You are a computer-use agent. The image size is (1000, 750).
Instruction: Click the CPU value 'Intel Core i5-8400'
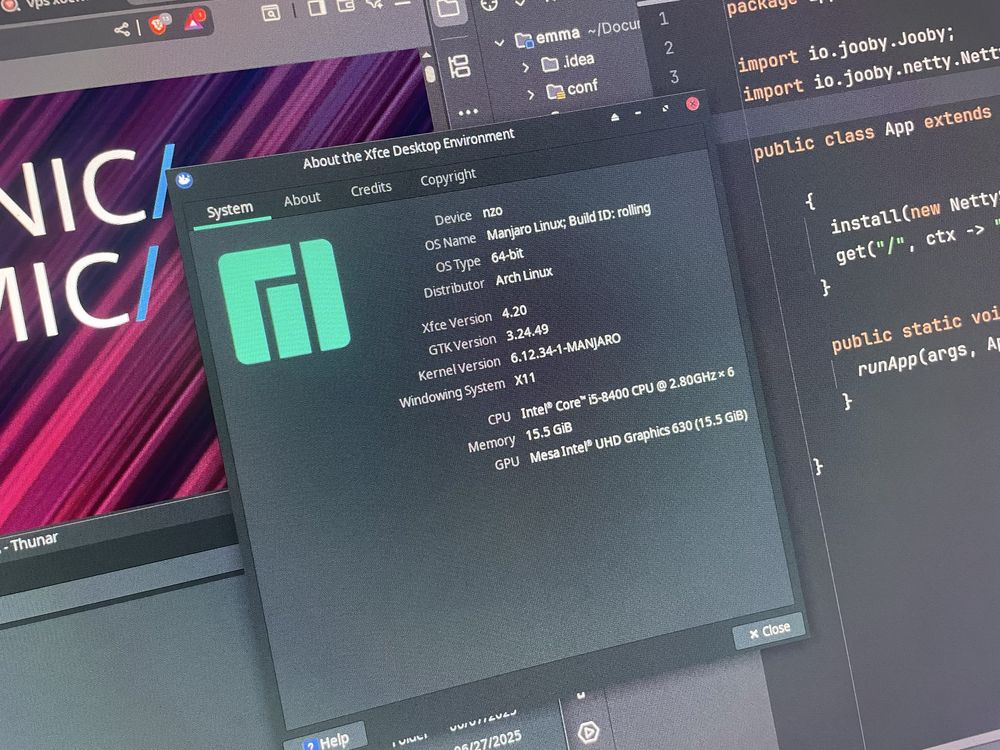tap(628, 392)
